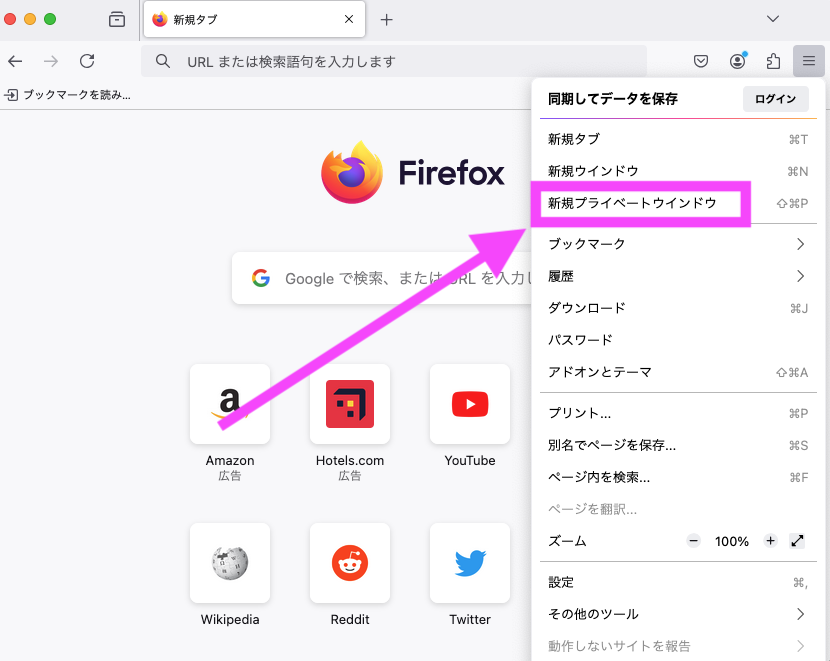Click the Firefox logo on page

pyautogui.click(x=352, y=173)
